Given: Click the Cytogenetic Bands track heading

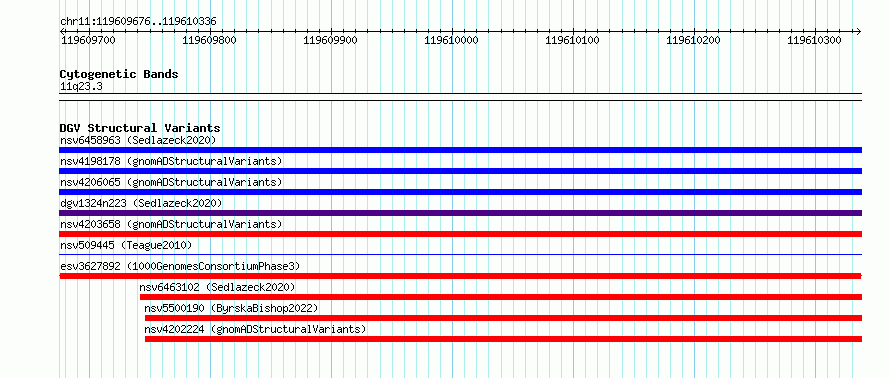Looking at the screenshot, I should pos(119,74).
